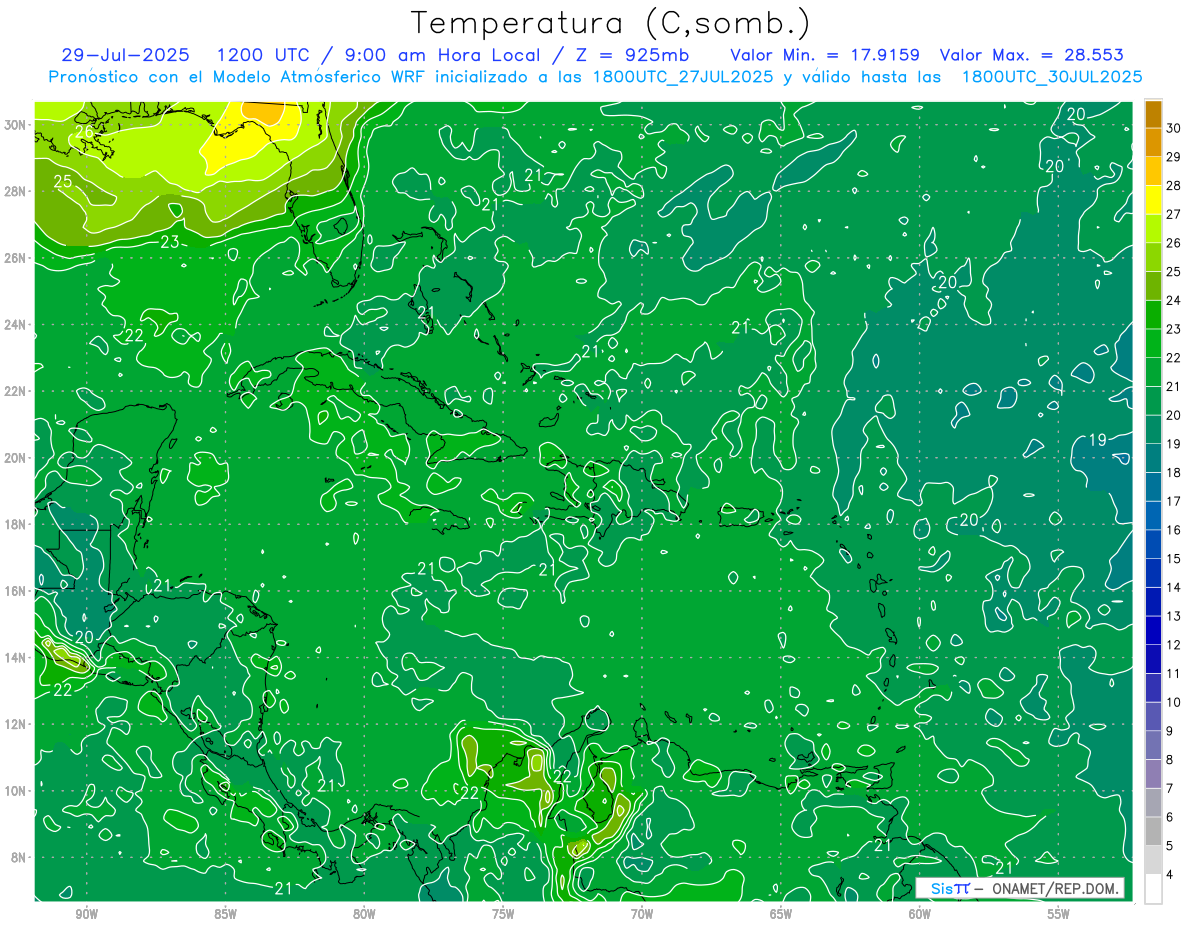Screen dimensions: 1200x927
Task: Click the "19" contour label on the map
Action: click(1097, 440)
